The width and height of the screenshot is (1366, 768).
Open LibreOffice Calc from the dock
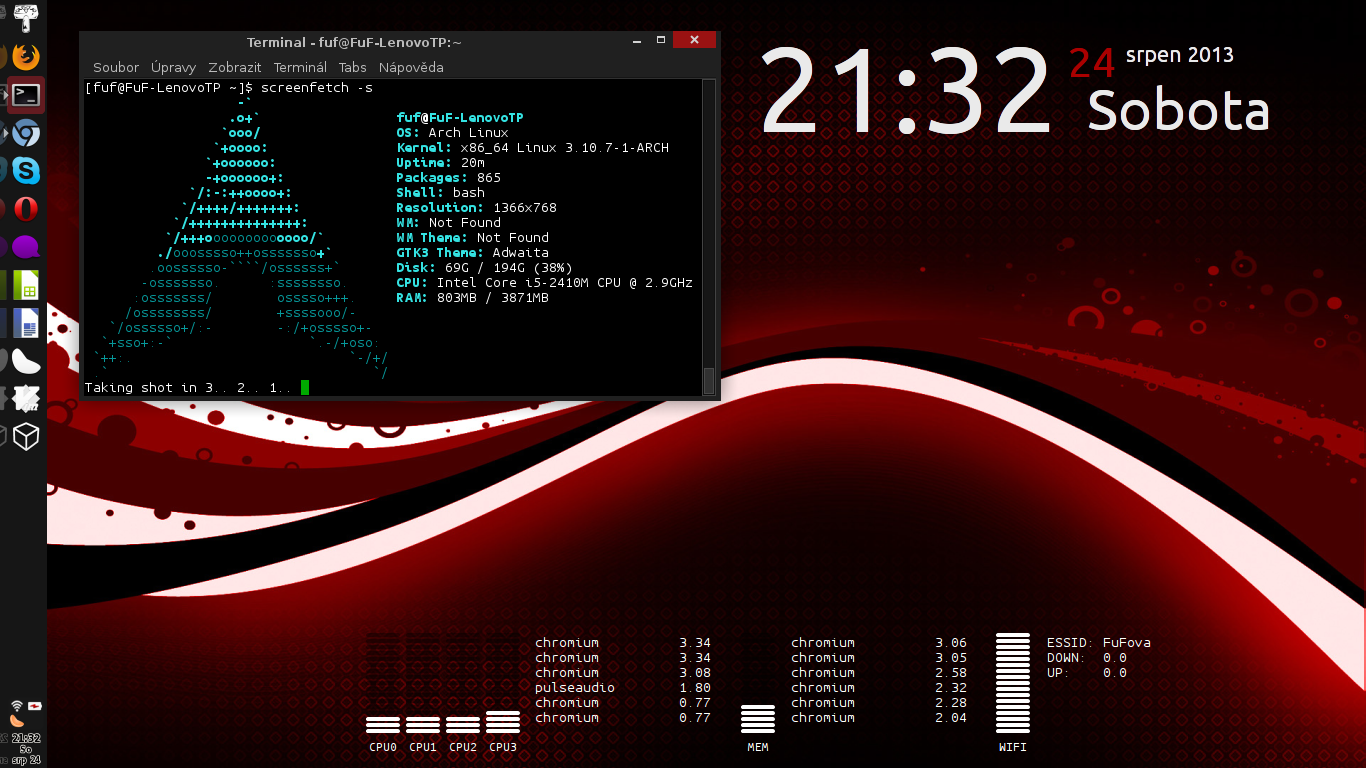[26, 285]
